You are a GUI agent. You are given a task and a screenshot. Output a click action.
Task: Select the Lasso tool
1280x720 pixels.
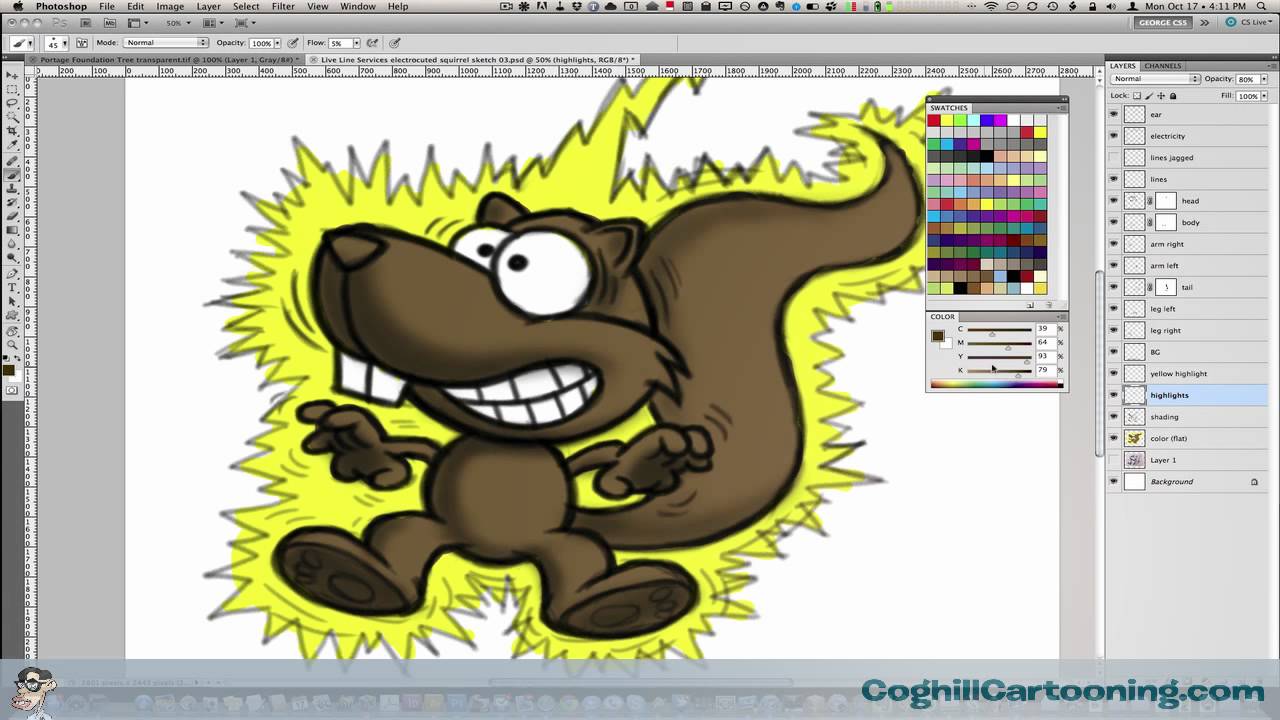[12, 103]
